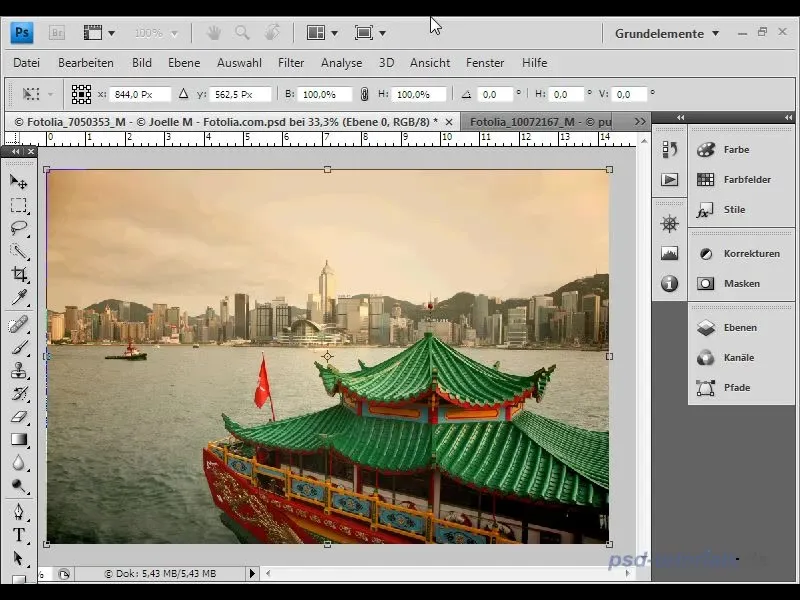Toggle relative positioning triangle for reference point
800x600 pixels.
tap(184, 94)
